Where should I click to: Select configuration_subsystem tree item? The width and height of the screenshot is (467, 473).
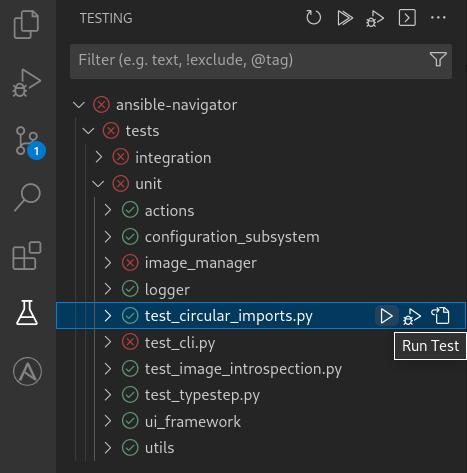[261, 236]
